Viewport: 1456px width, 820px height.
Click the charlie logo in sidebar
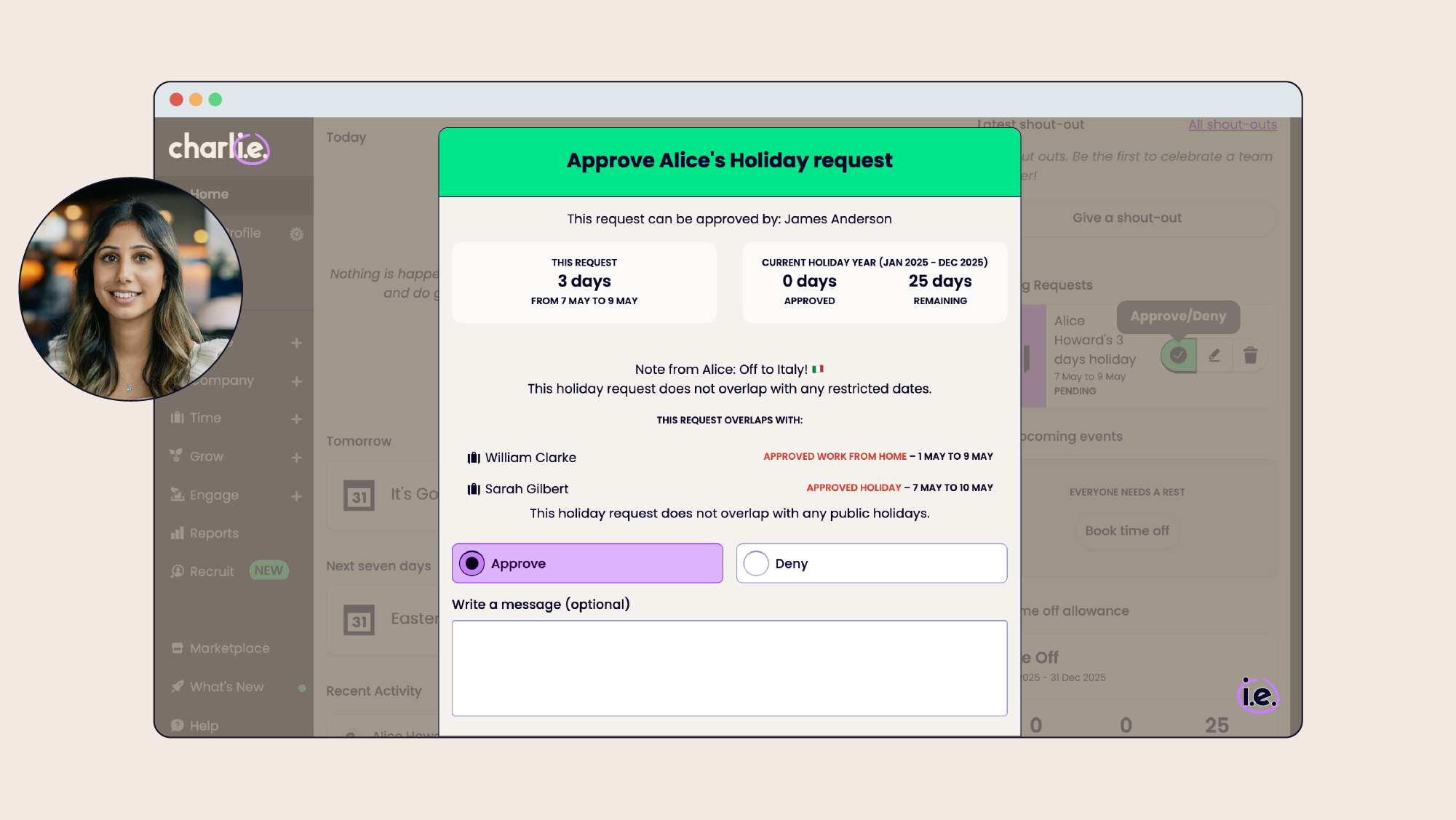(x=219, y=148)
